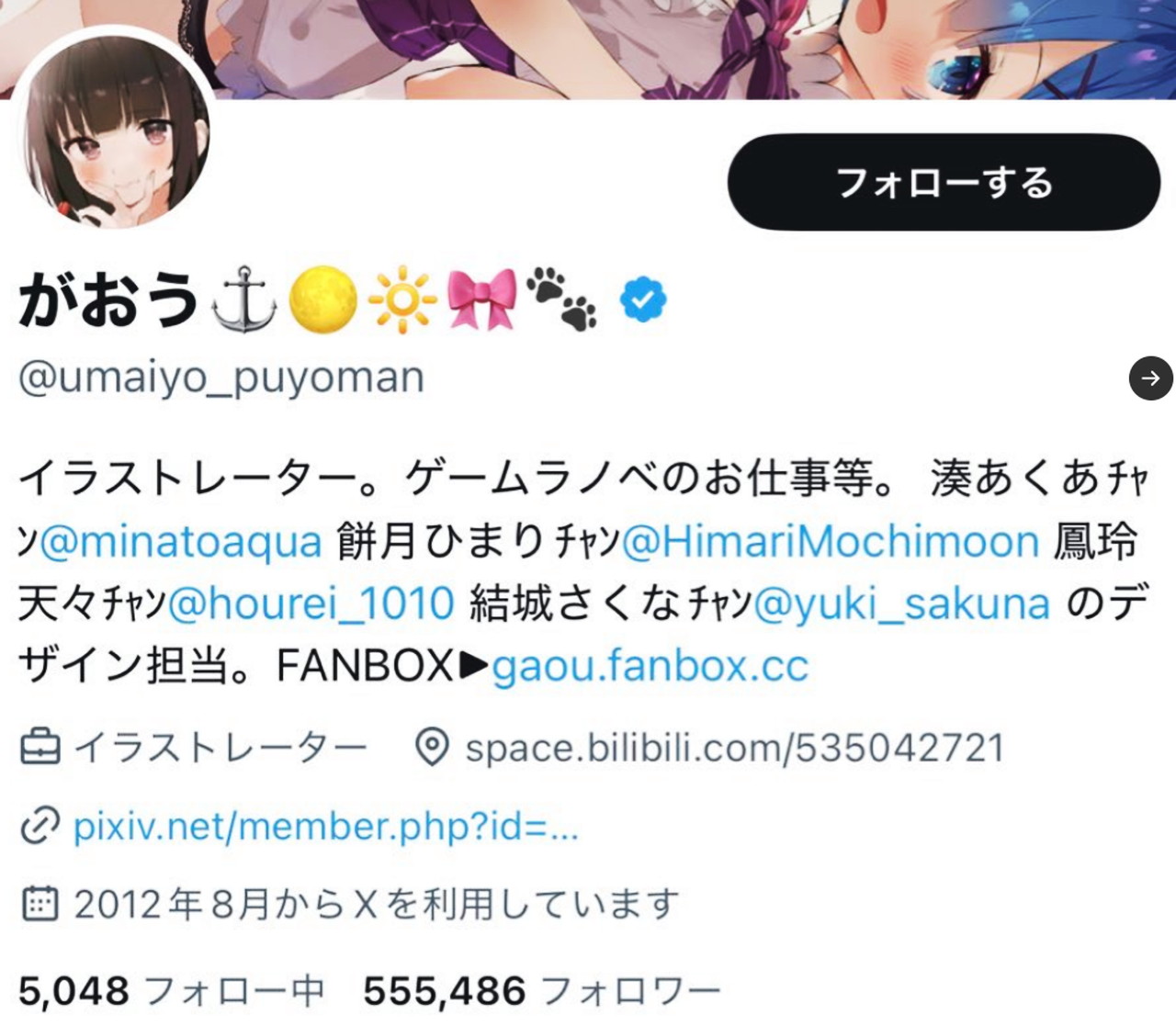Click the calendar joined-date icon

pyautogui.click(x=40, y=904)
